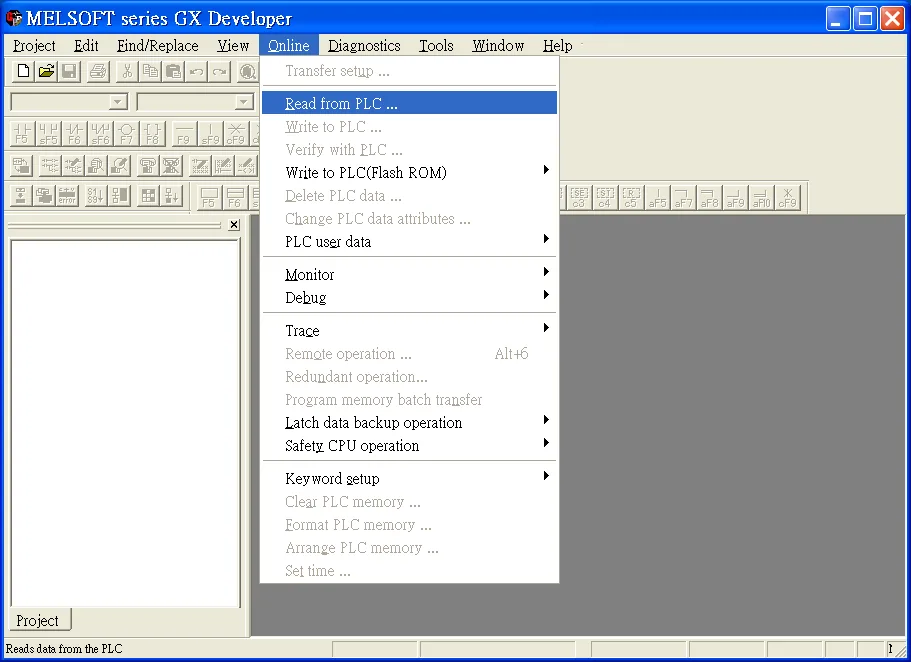
Task: Click the cF9 delete icon in the SFC toolbar
Action: tap(788, 198)
